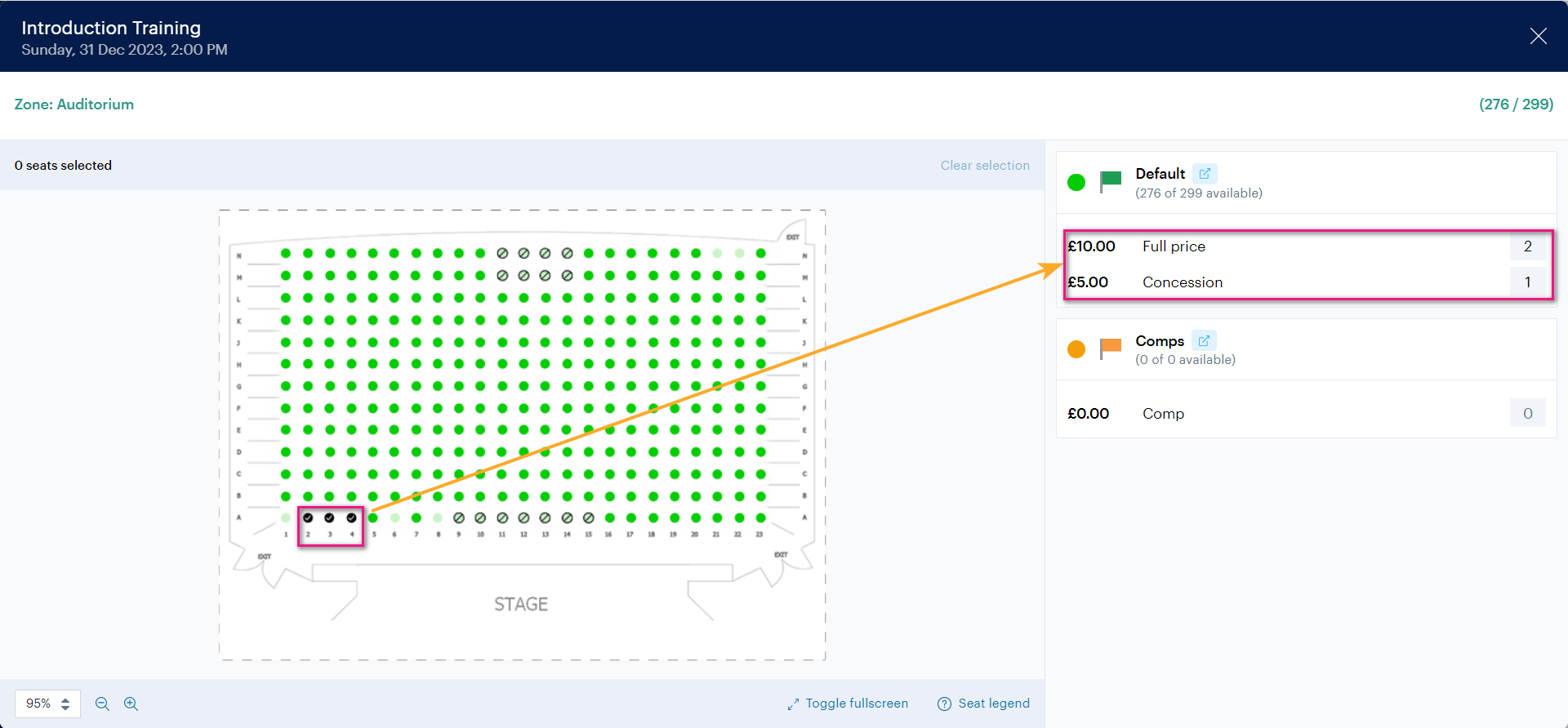Click the Seat legend help icon
The image size is (1568, 728).
[944, 704]
